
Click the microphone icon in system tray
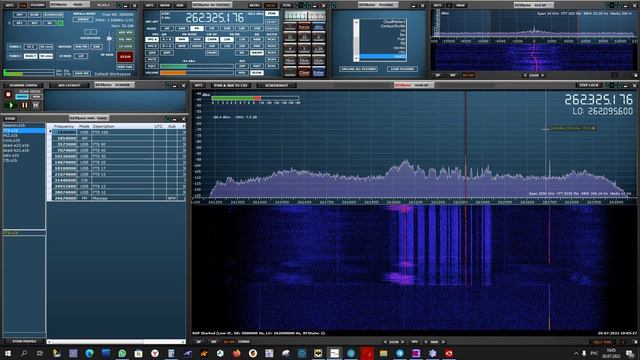(584, 353)
